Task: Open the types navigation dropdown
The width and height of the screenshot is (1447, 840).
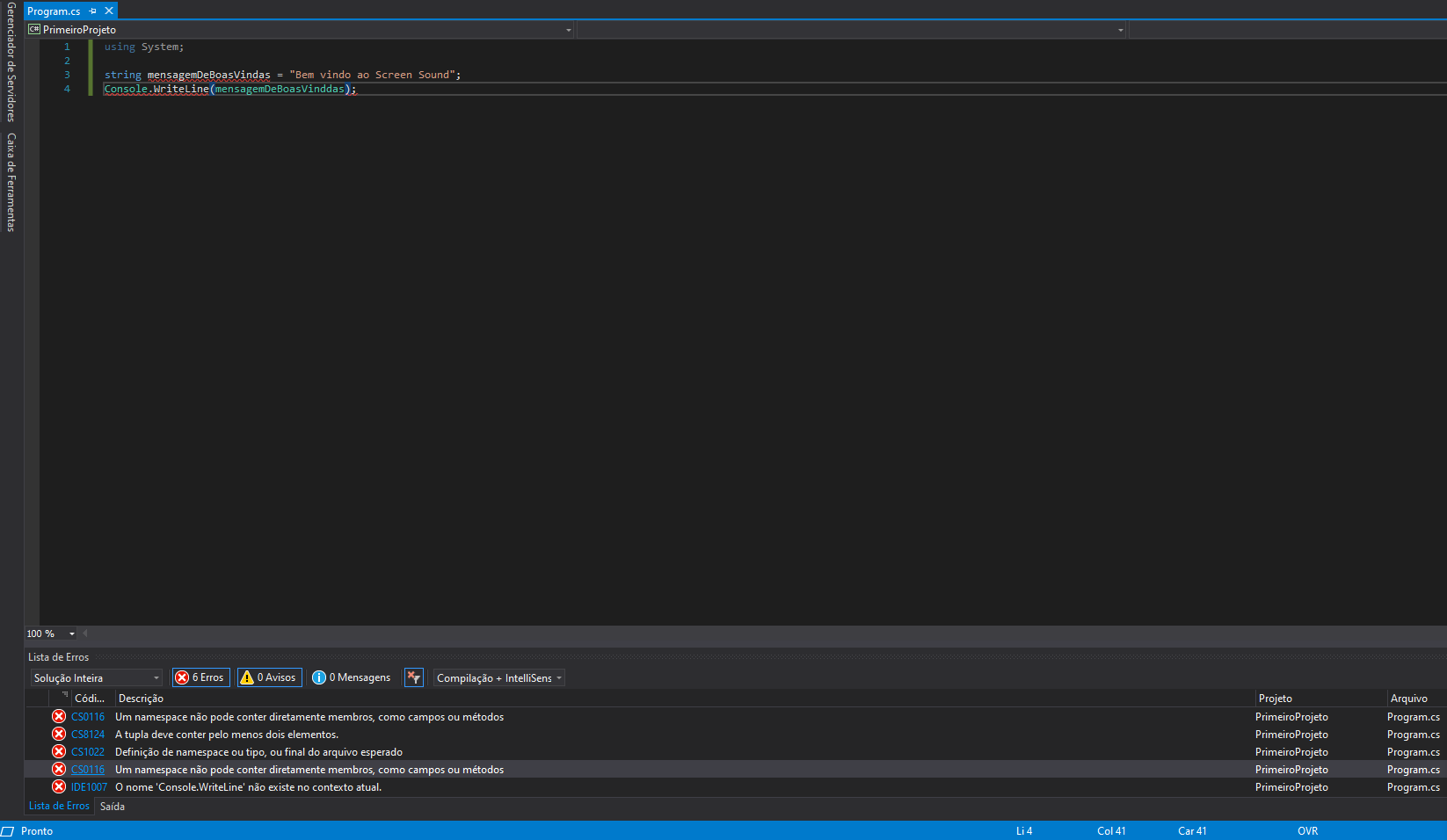Action: point(852,30)
